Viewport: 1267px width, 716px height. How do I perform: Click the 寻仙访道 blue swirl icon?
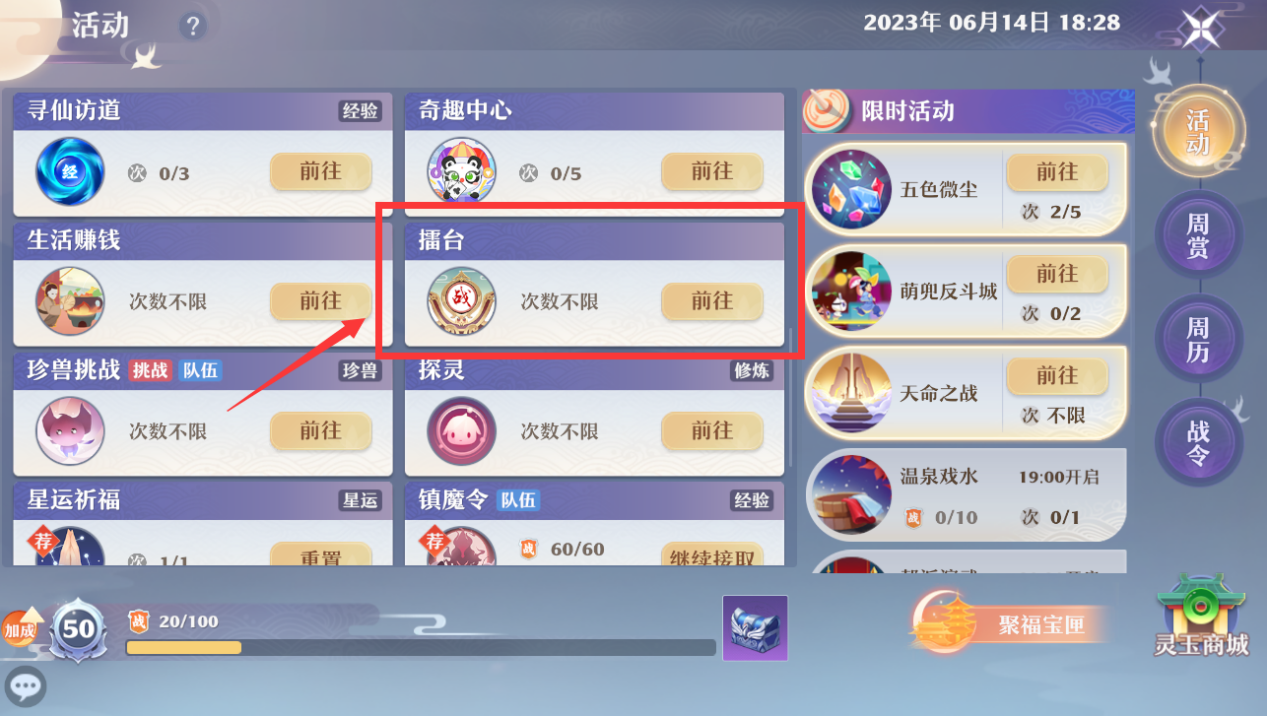tap(69, 172)
